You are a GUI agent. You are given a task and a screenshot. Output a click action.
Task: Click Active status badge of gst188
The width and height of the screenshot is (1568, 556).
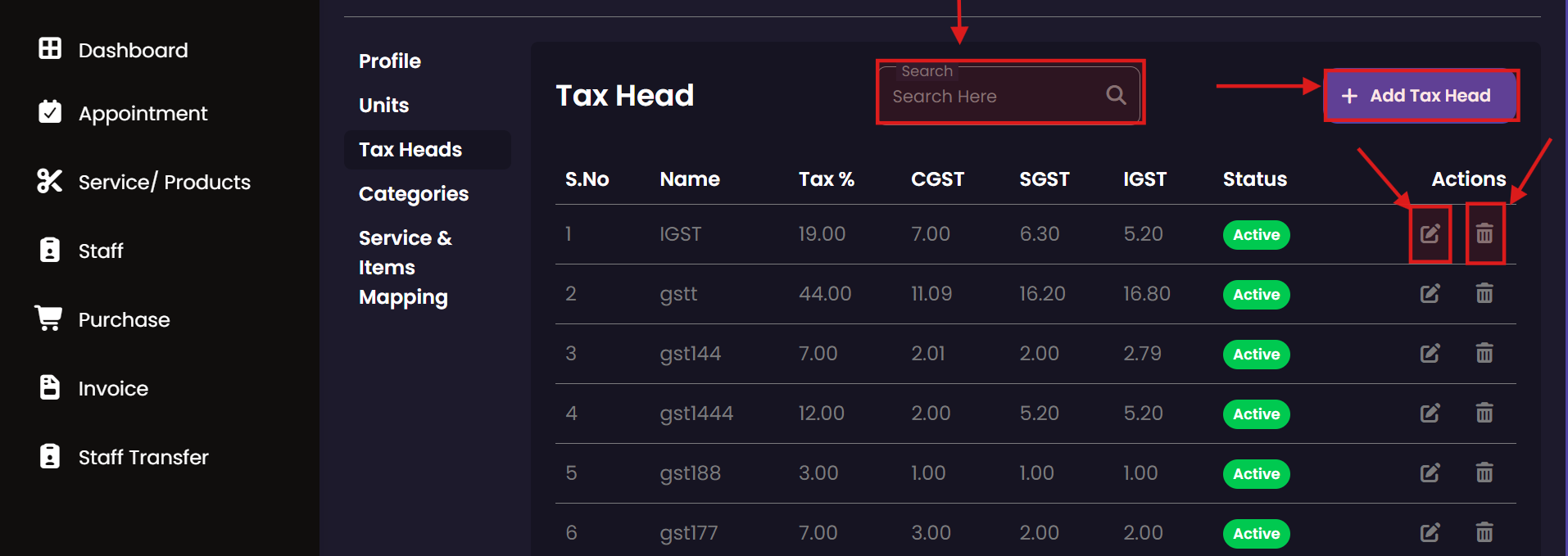pos(1256,474)
